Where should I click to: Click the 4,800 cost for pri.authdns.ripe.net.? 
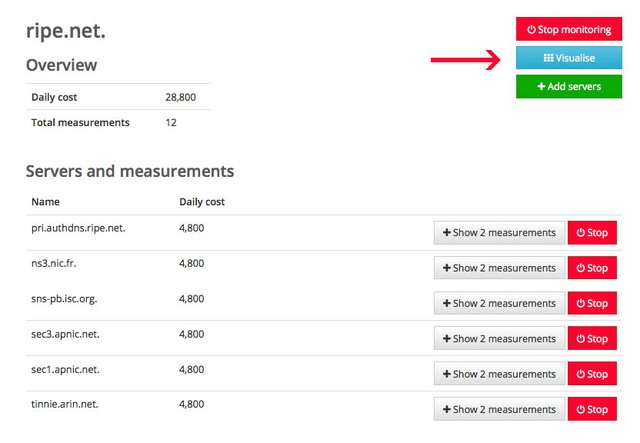click(191, 228)
